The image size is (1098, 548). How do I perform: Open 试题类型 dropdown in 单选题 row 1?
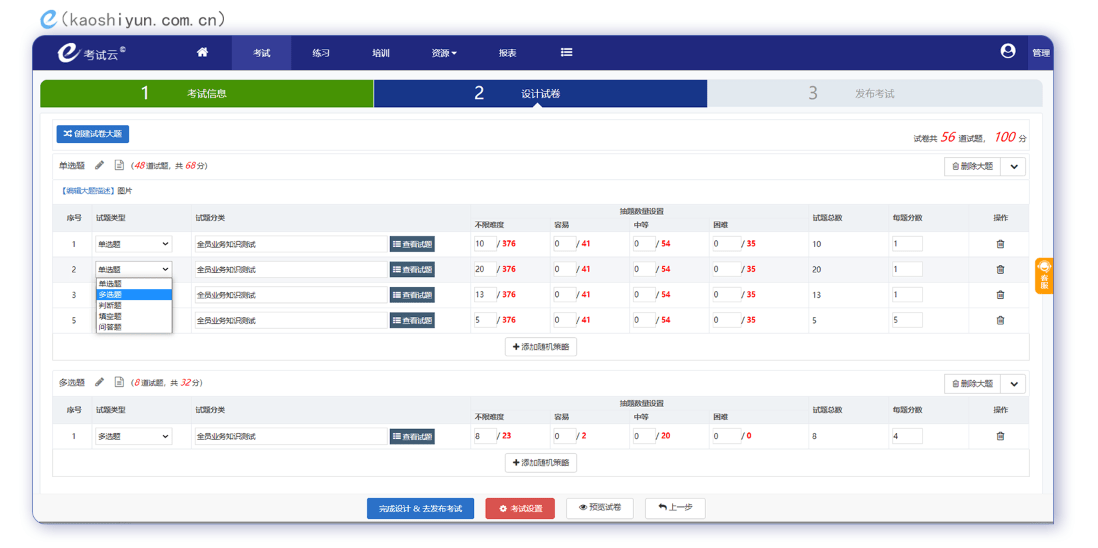click(x=134, y=244)
